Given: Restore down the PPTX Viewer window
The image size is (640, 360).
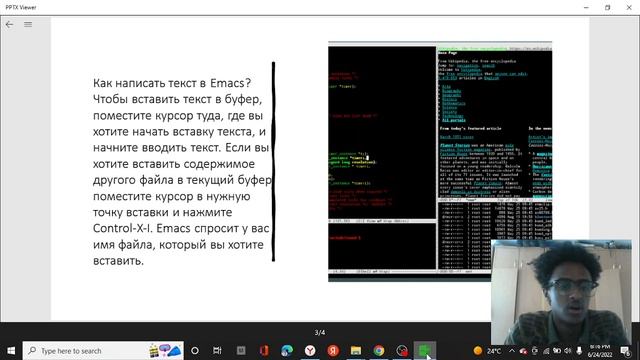Looking at the screenshot, I should click(607, 7).
